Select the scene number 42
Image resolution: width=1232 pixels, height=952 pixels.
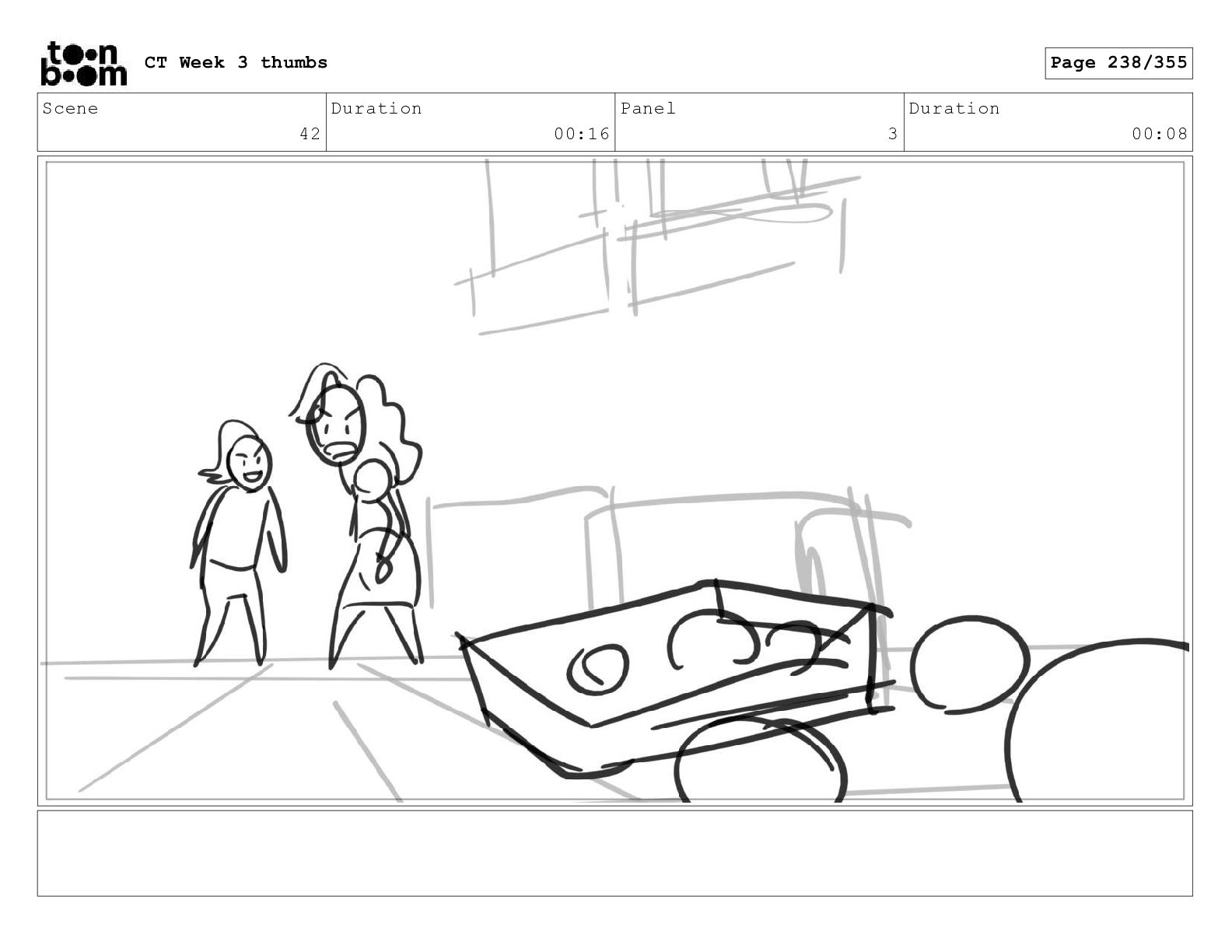(310, 134)
